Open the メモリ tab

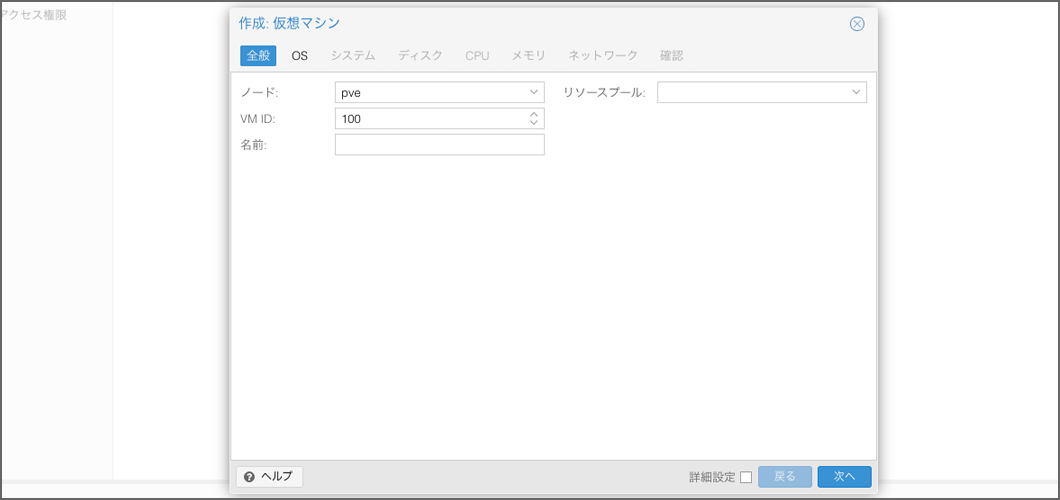pyautogui.click(x=528, y=55)
